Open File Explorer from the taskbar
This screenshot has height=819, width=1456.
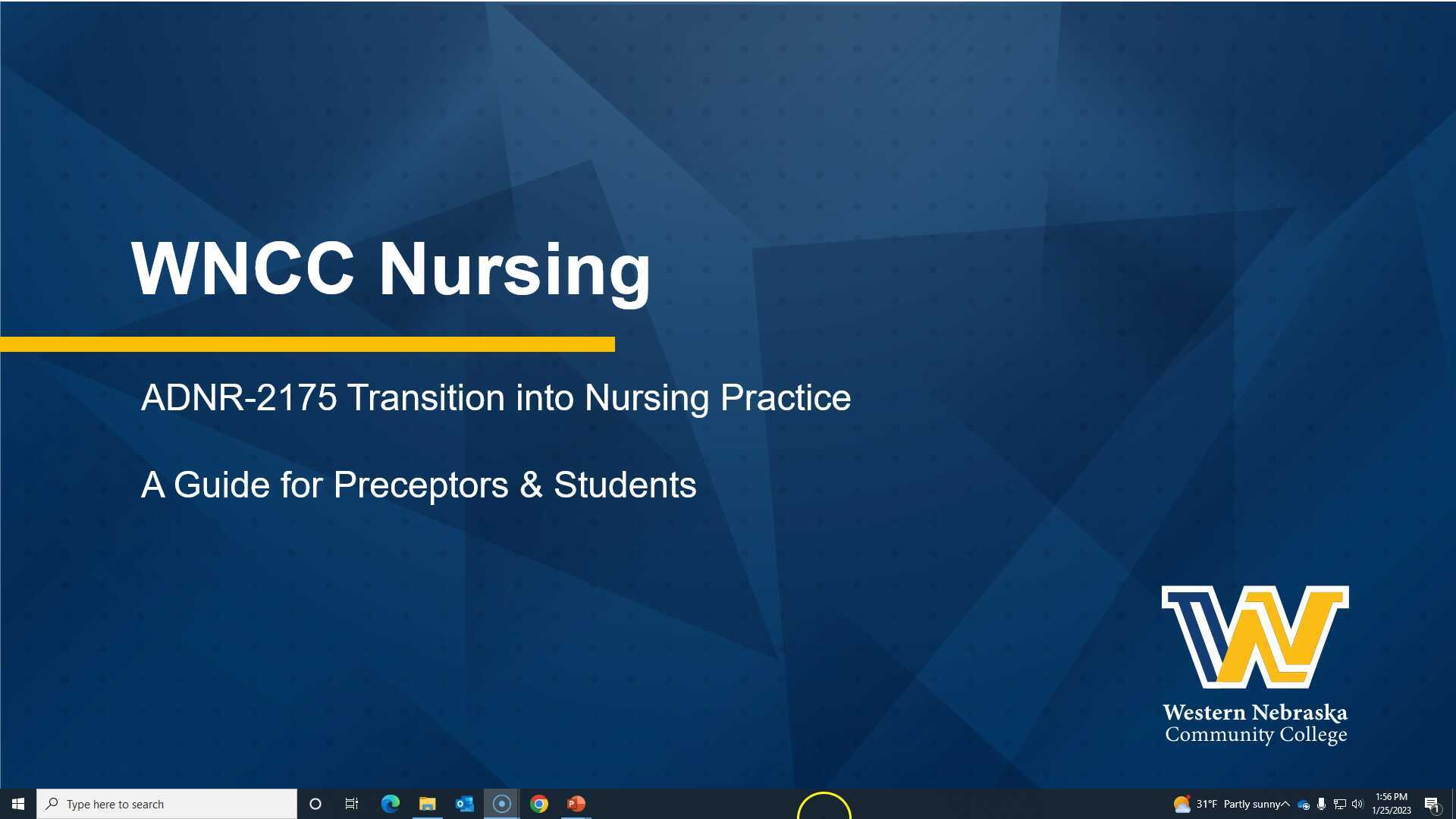tap(427, 803)
